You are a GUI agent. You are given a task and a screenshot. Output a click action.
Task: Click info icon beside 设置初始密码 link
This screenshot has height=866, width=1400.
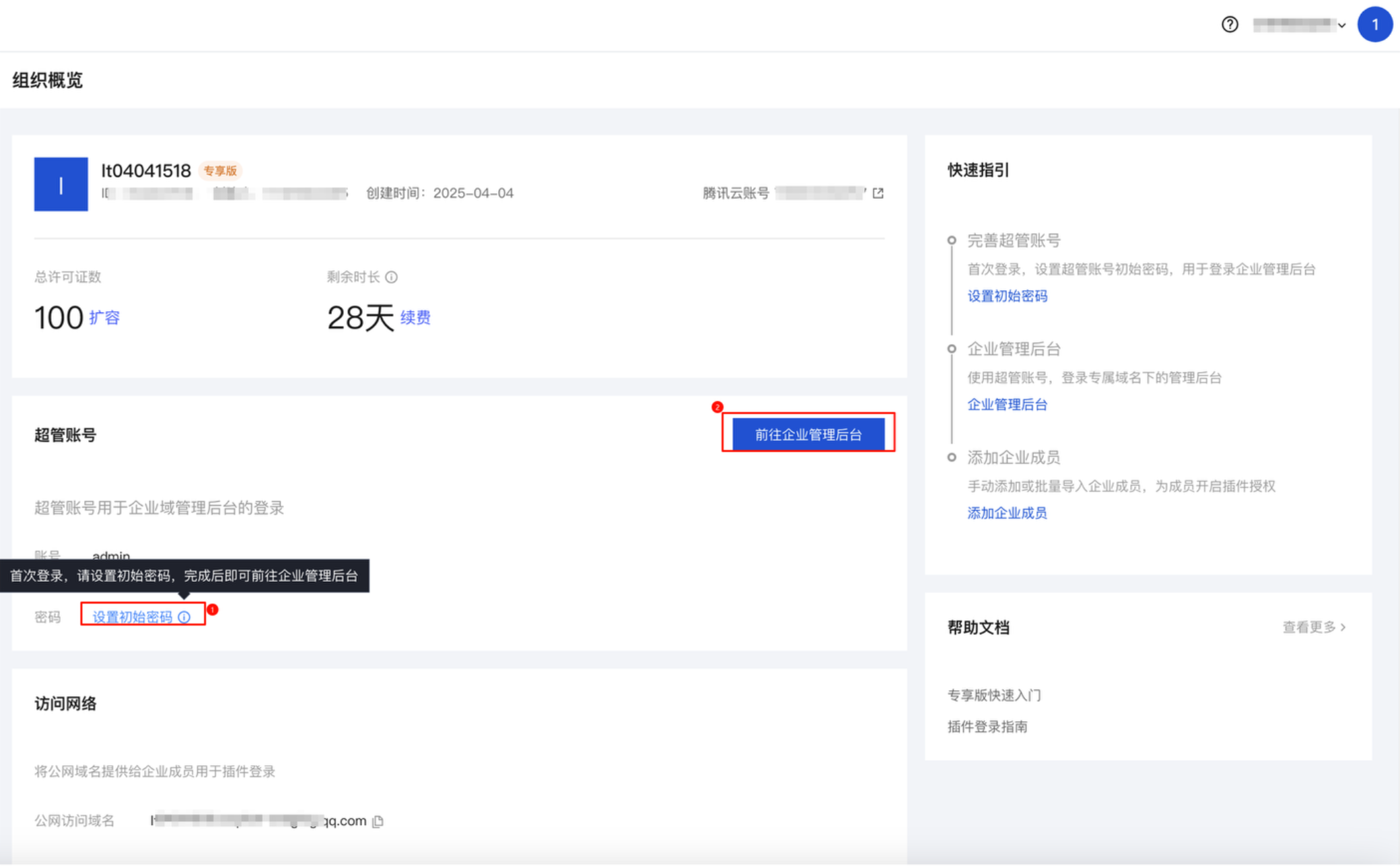click(184, 618)
